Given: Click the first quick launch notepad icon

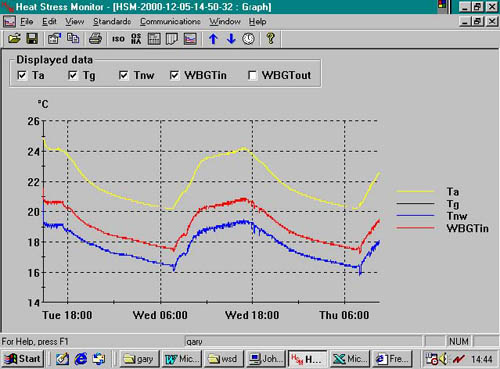Looking at the screenshot, I should (62, 359).
